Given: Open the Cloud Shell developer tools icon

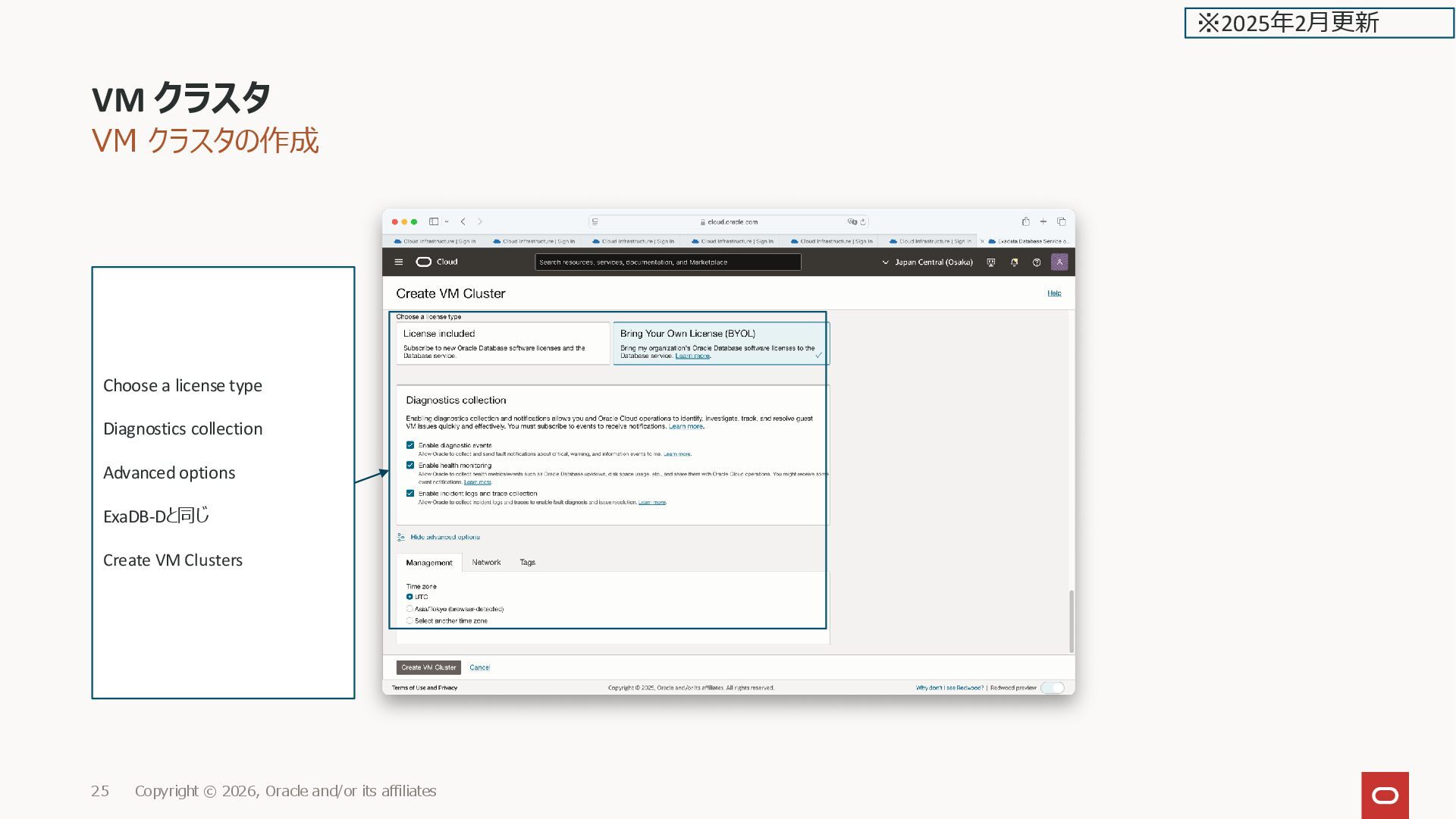Looking at the screenshot, I should pos(990,262).
